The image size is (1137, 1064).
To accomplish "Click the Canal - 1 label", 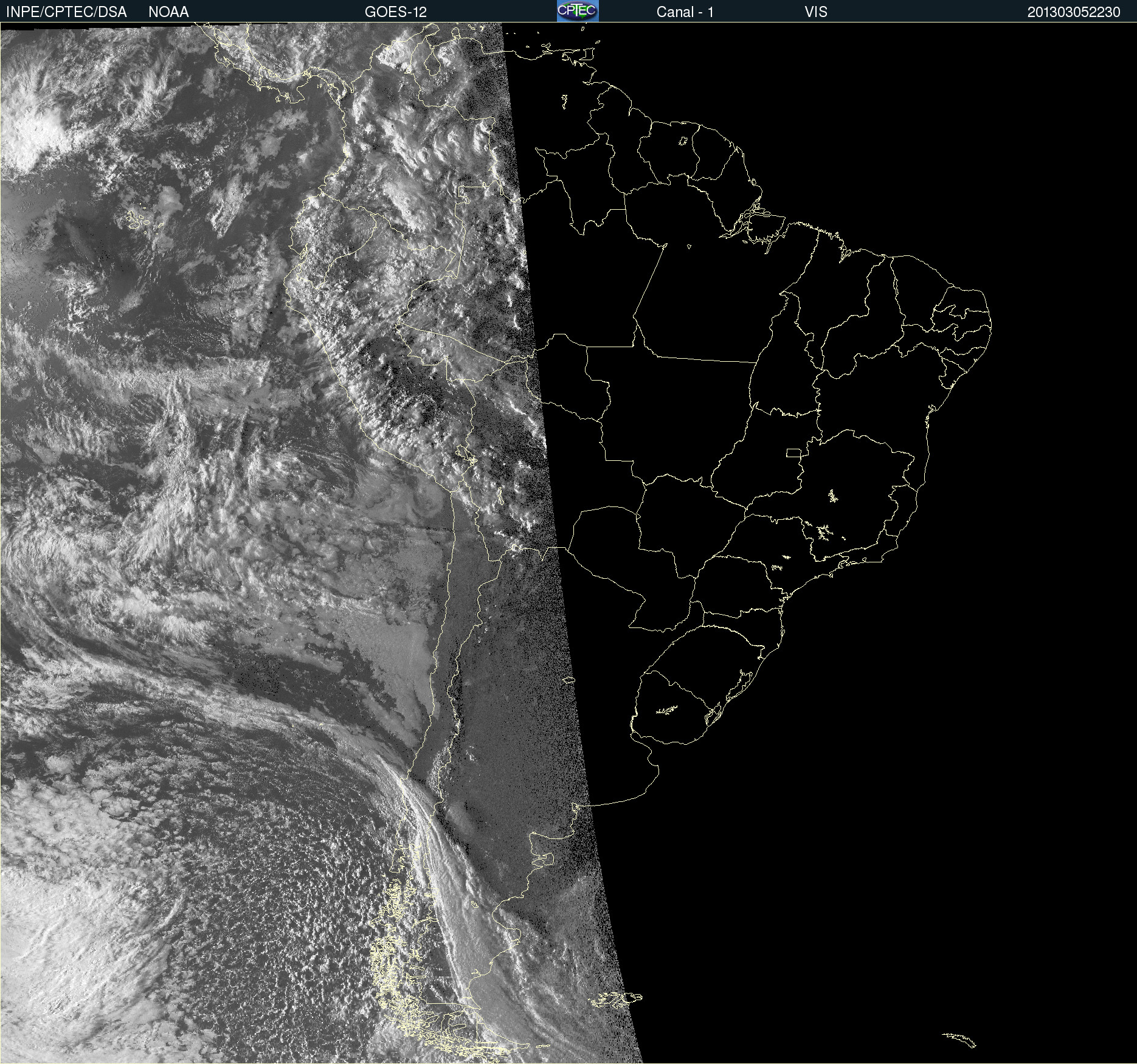I will [685, 12].
